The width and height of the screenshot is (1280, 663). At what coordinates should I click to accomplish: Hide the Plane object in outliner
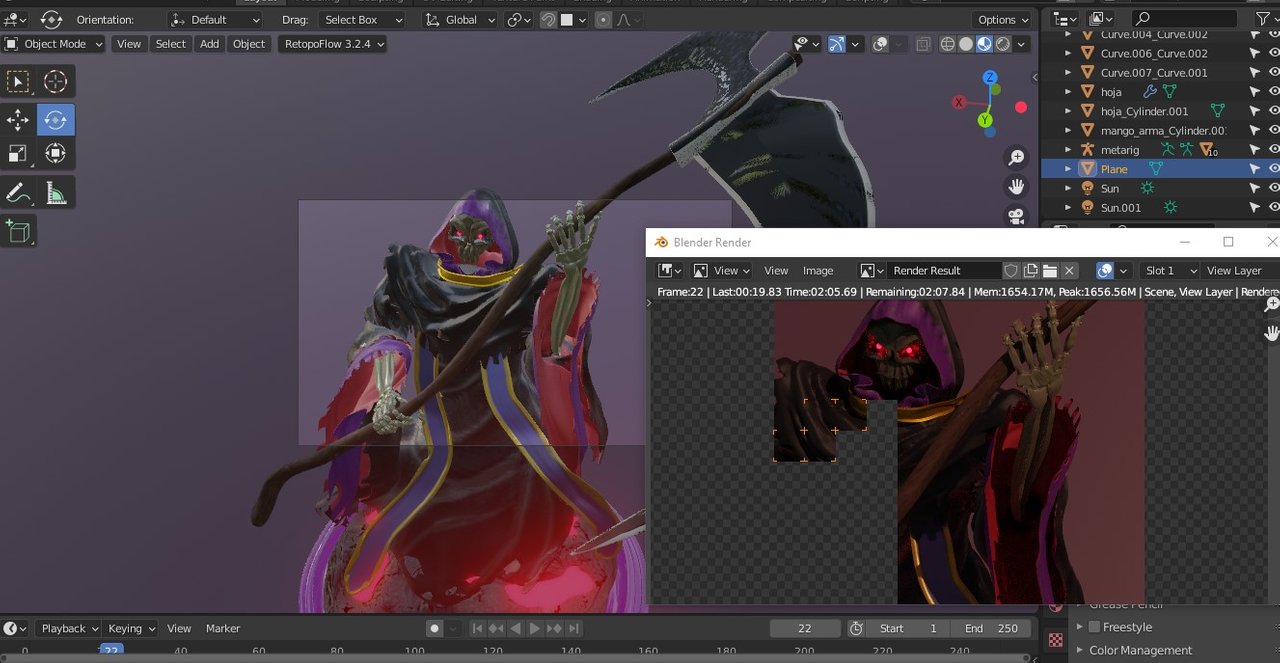1274,169
